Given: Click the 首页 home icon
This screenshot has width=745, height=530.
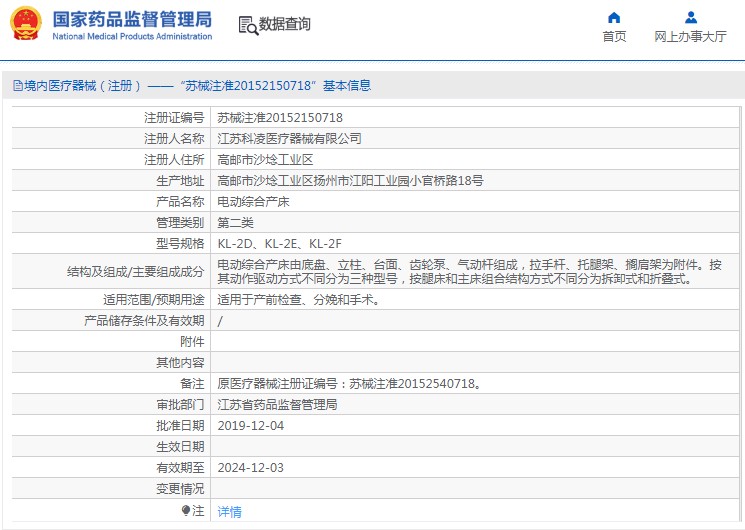Looking at the screenshot, I should 614,18.
